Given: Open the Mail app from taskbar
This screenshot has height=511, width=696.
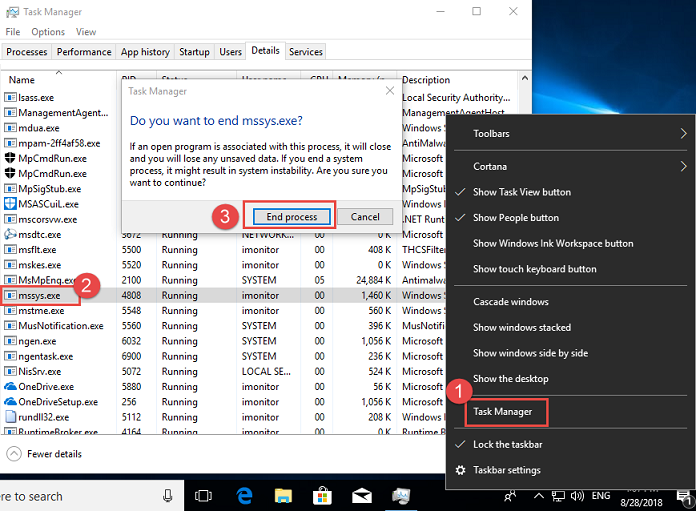Looking at the screenshot, I should click(362, 496).
